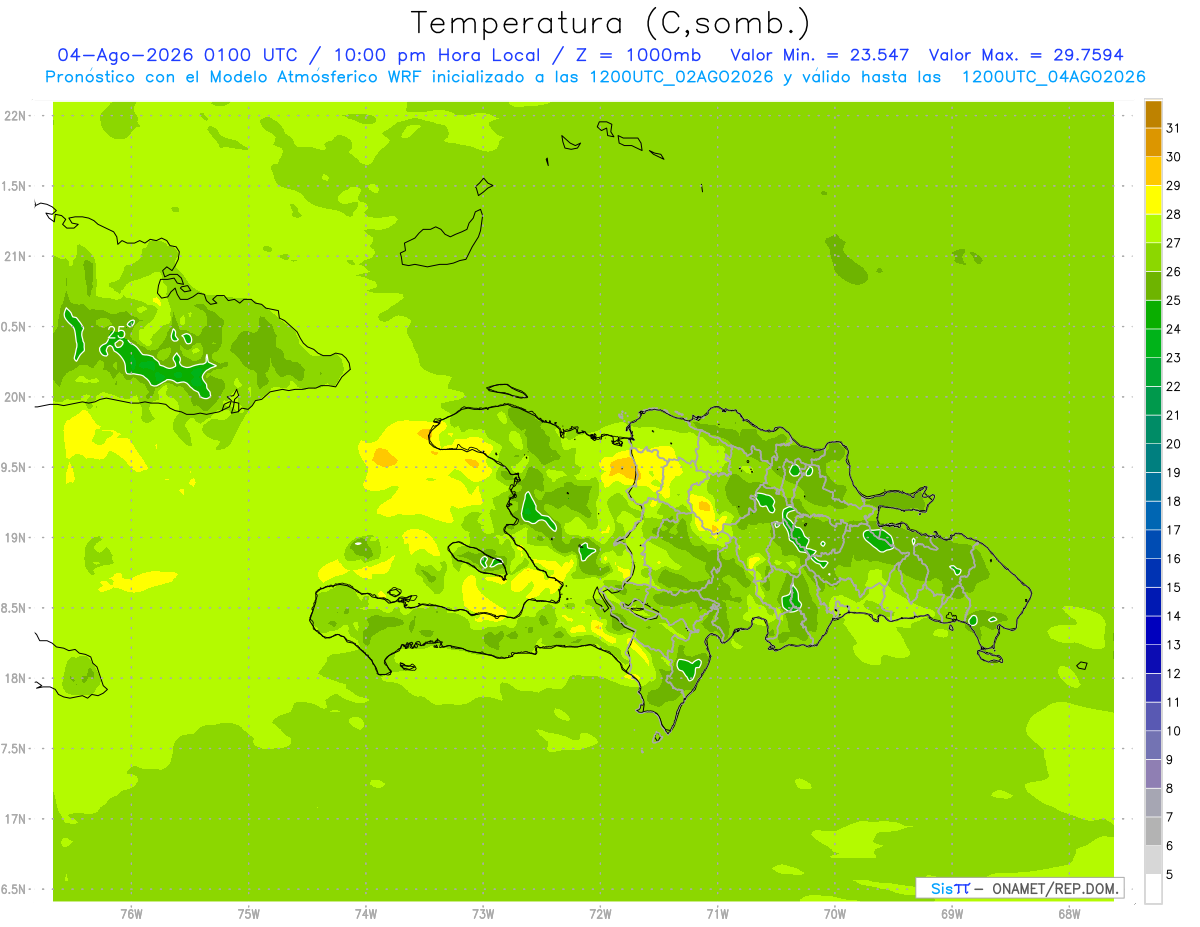Click the colorbar label "31"
The image size is (1200, 927).
point(1174,128)
